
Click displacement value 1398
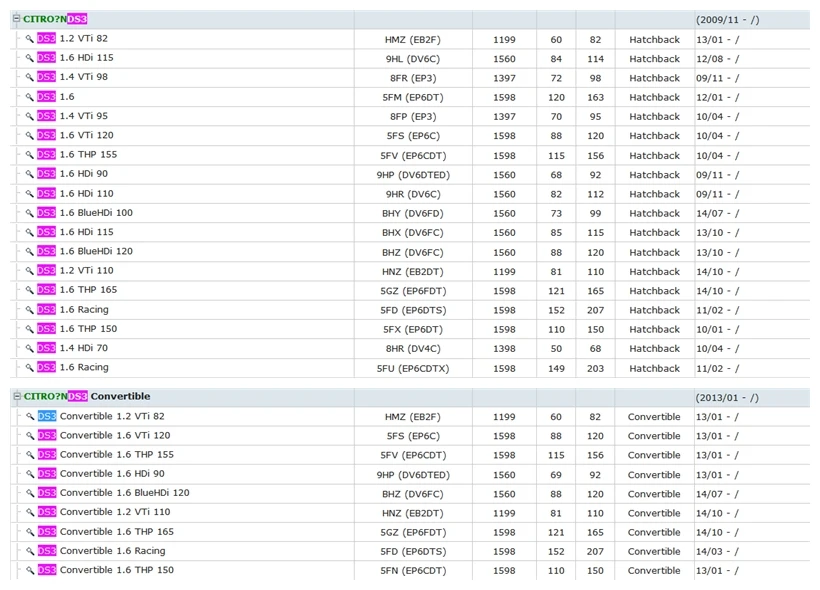coord(504,349)
